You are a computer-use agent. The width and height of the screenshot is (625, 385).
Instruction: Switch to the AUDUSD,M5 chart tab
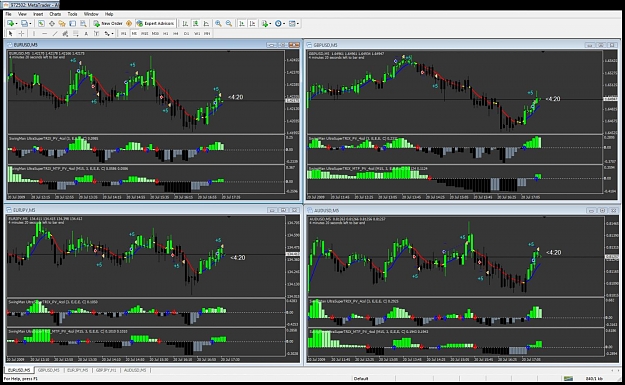pos(135,370)
